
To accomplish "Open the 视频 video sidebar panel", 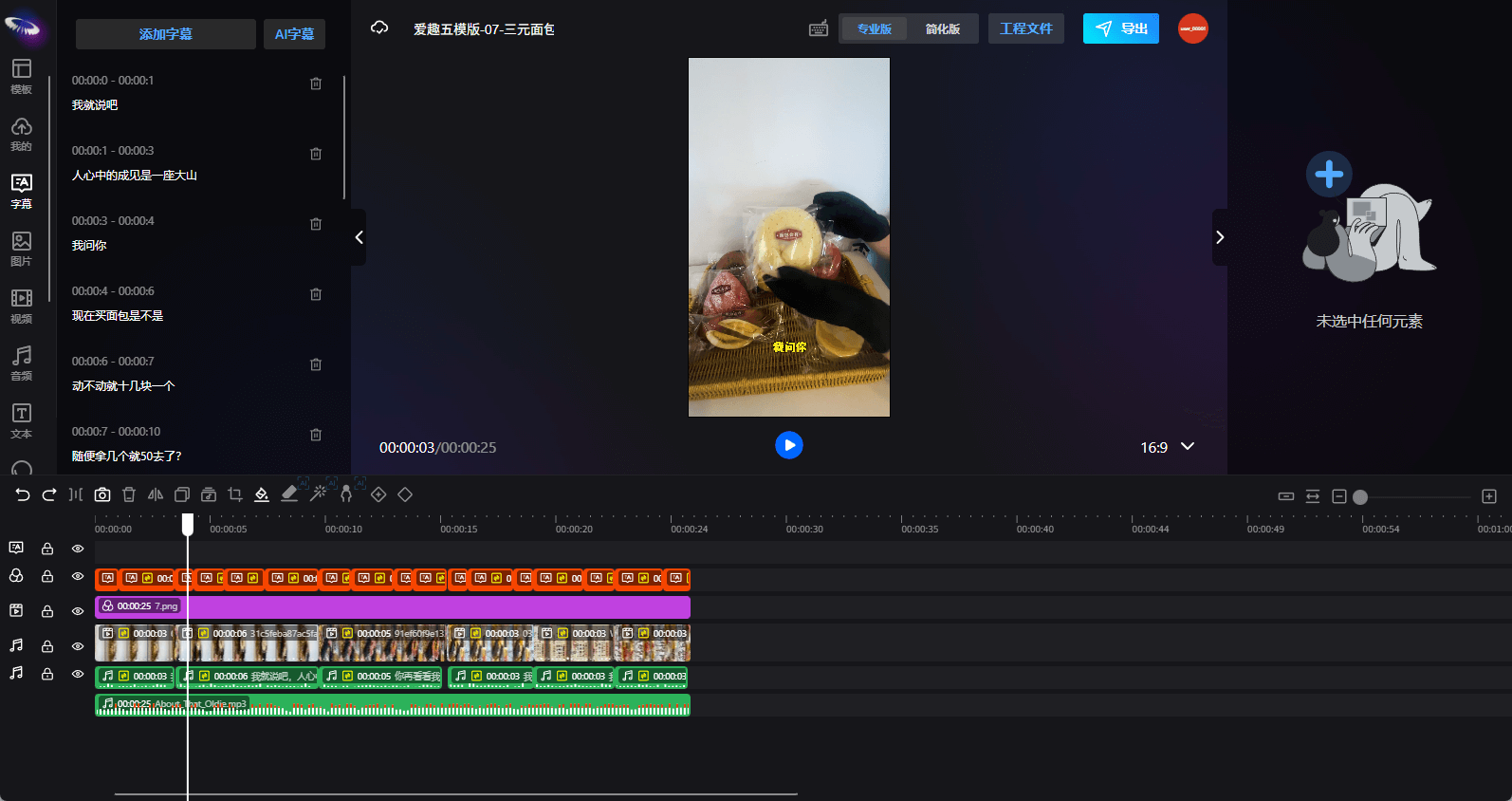I will point(21,306).
